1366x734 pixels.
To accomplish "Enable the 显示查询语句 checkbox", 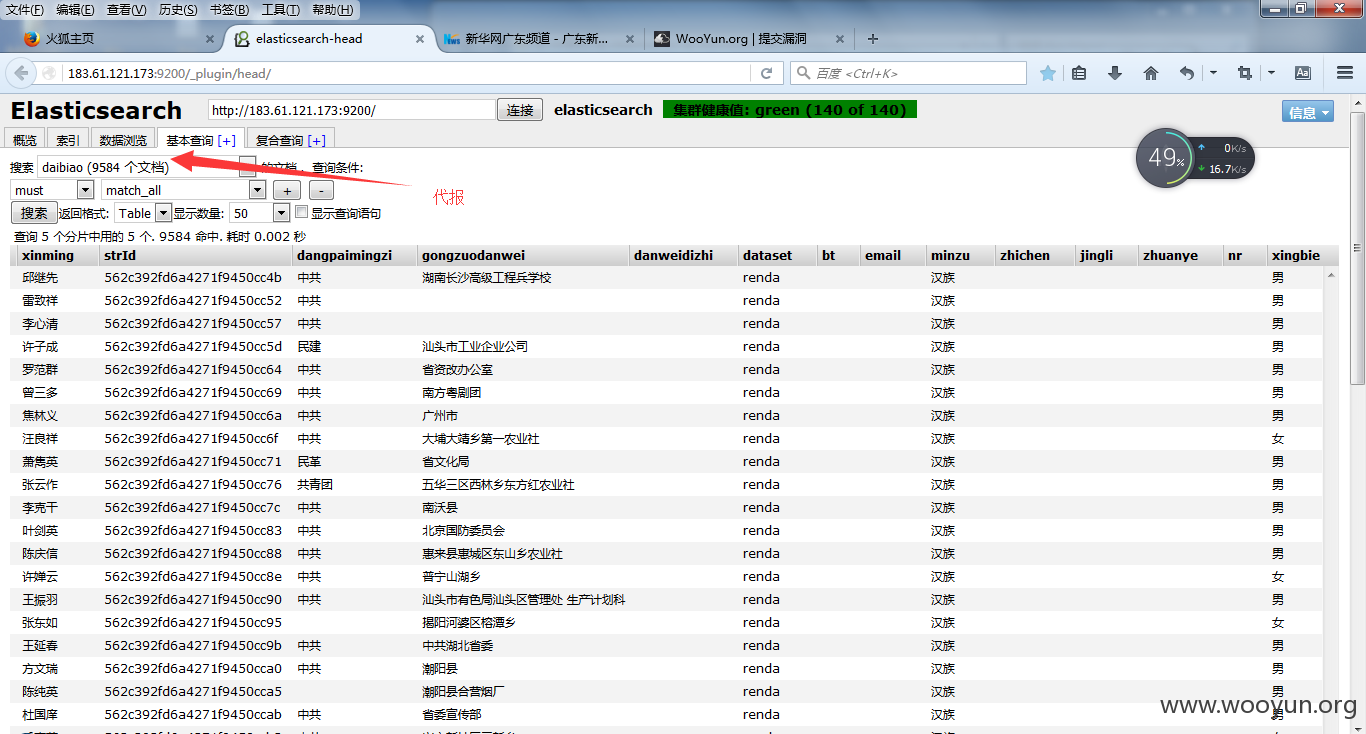I will click(301, 212).
